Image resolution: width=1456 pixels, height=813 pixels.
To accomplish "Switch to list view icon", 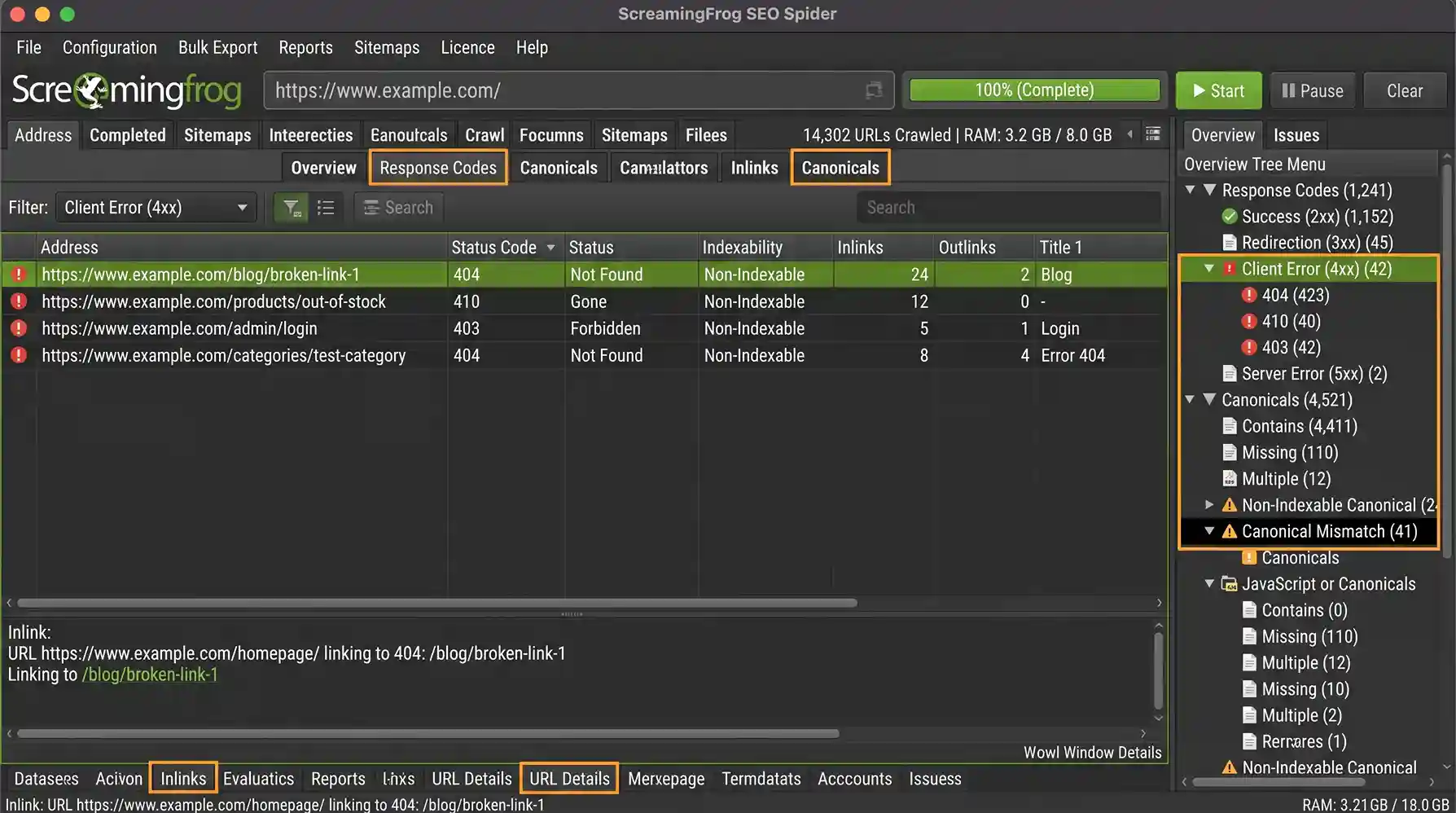I will click(326, 208).
